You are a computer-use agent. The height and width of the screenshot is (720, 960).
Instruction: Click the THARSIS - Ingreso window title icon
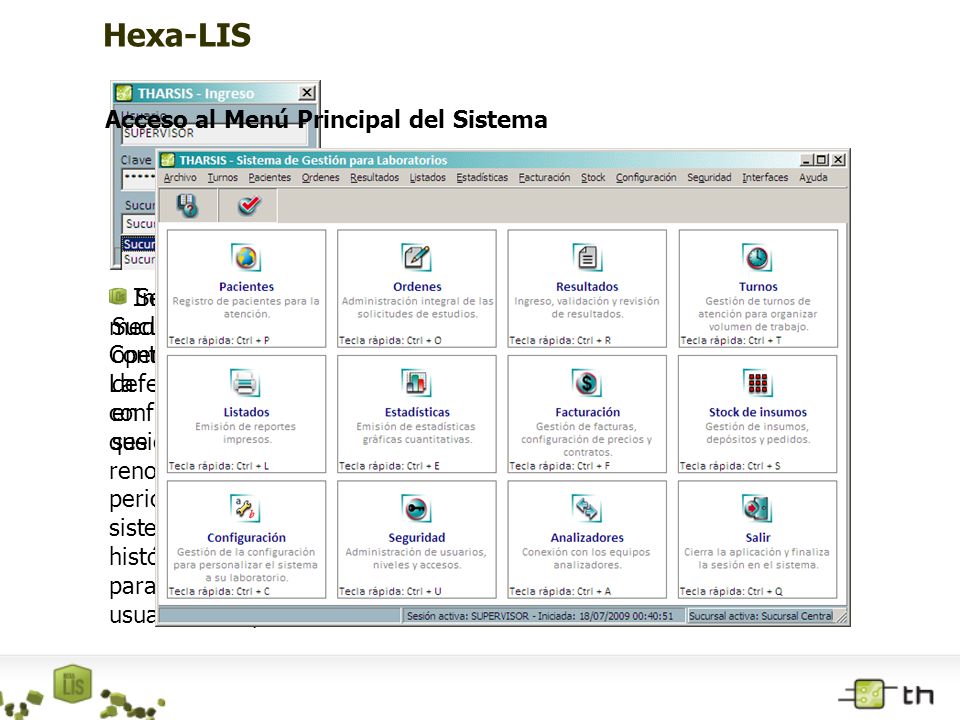point(124,93)
